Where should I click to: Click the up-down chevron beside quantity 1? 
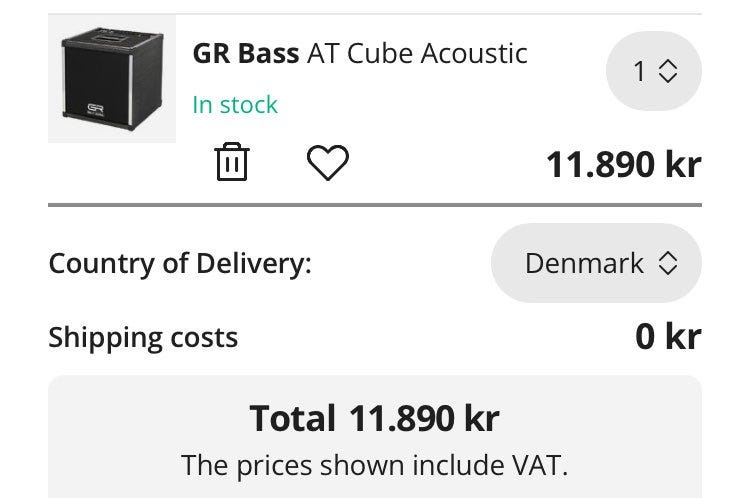click(x=668, y=72)
